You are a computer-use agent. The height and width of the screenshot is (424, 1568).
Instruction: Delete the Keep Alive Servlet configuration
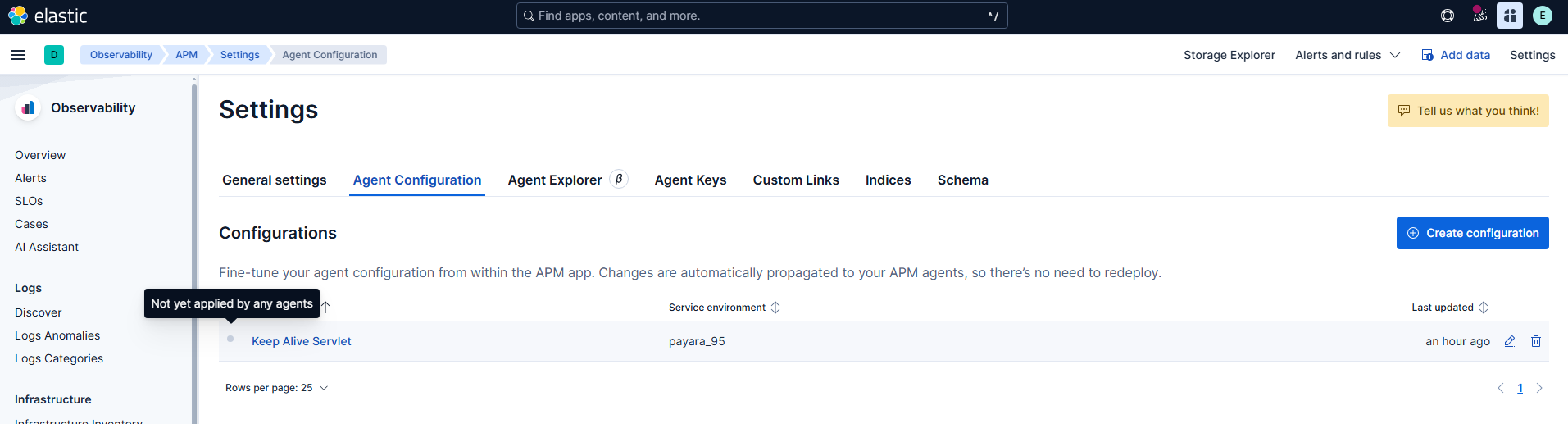click(1536, 341)
